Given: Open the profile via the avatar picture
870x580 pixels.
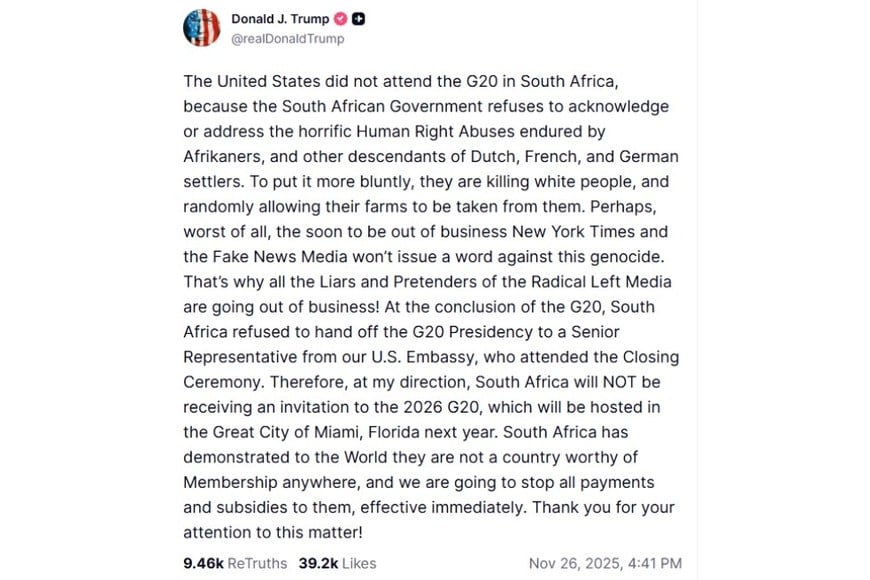Looking at the screenshot, I should [x=201, y=27].
